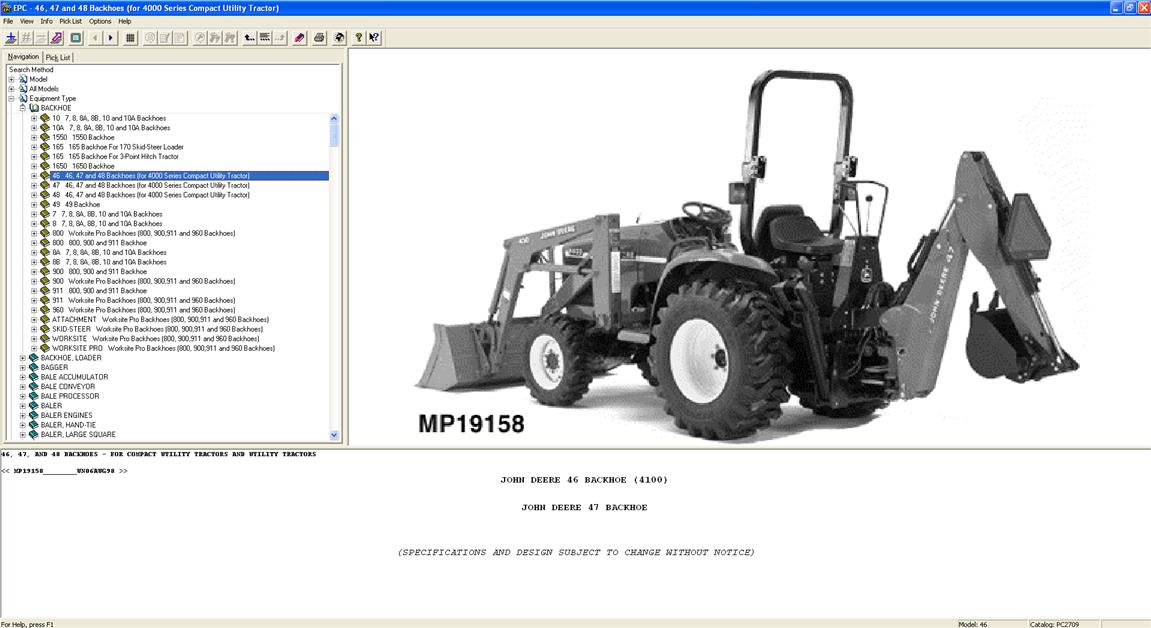
Task: Switch to the Navigation tab
Action: [23, 56]
